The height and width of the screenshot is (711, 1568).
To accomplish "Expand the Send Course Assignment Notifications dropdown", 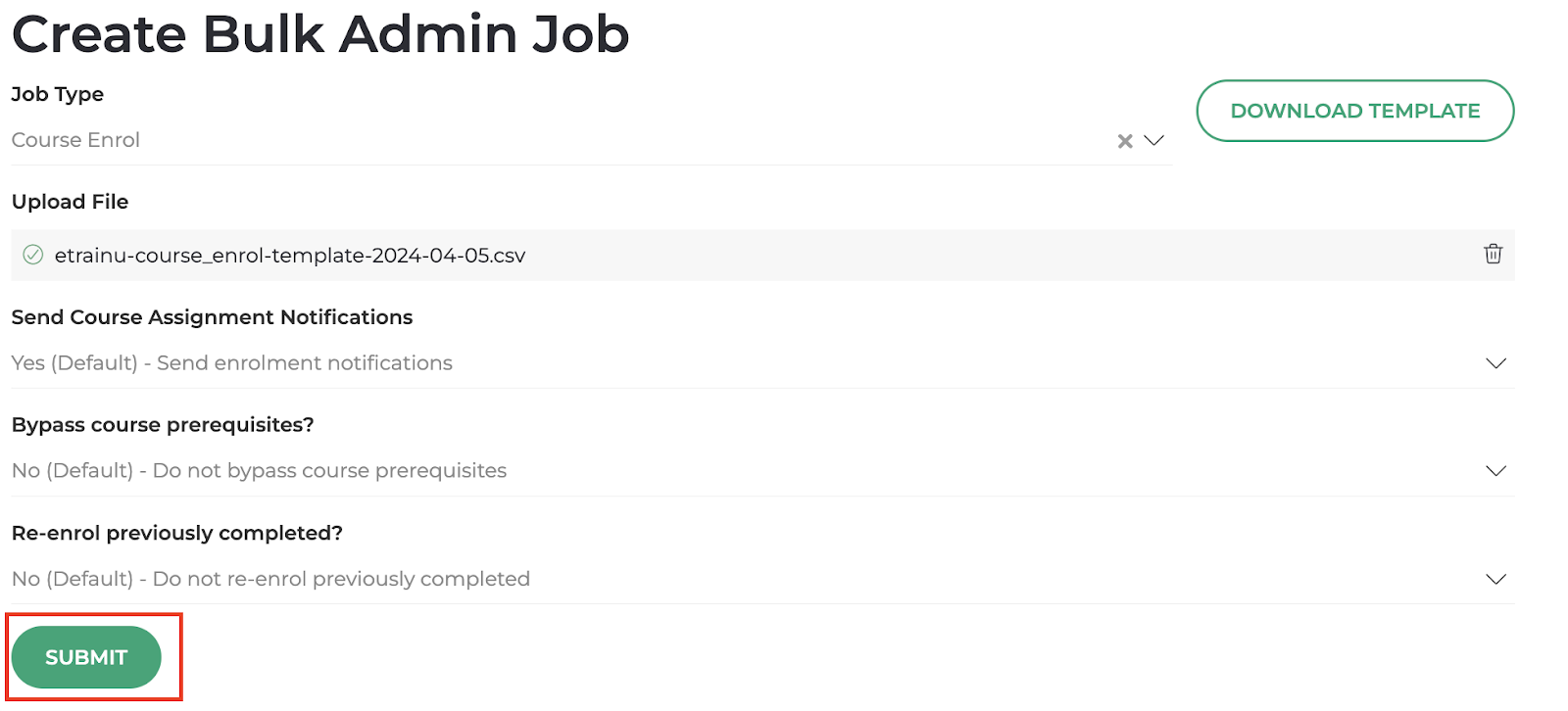I will pos(1496,363).
